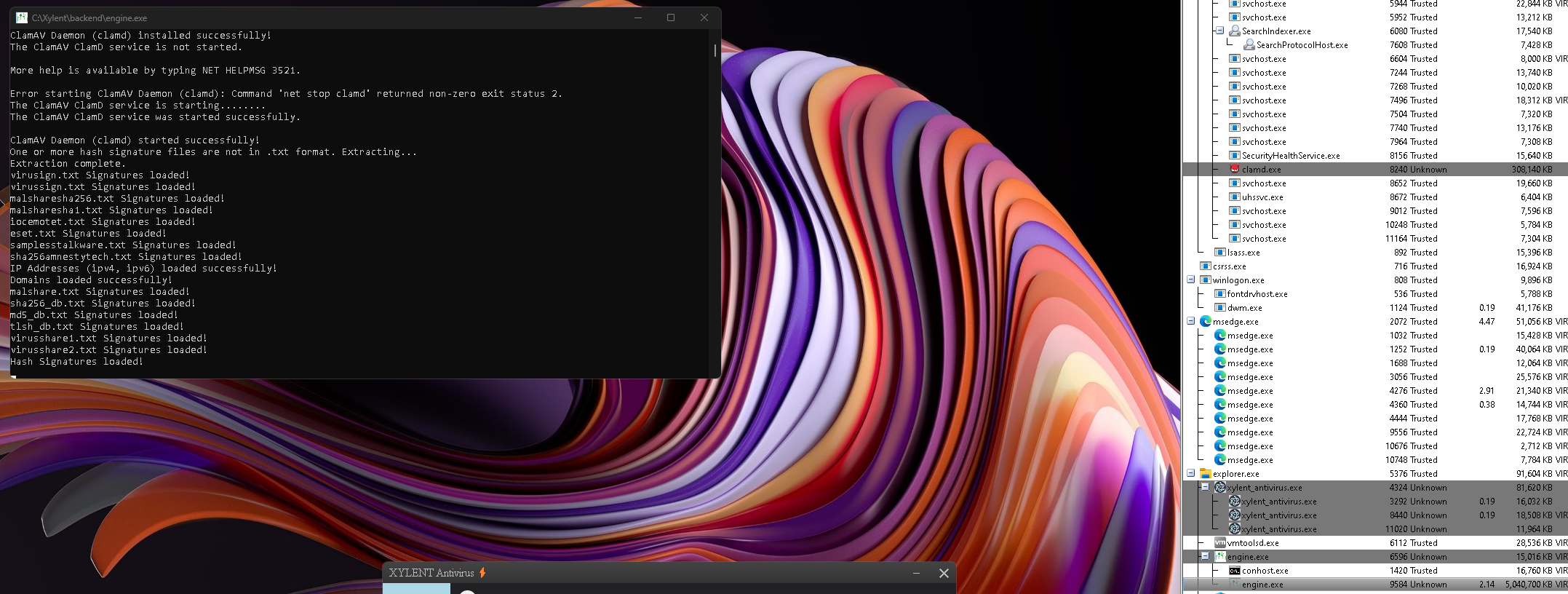Minimize the engine.exe console window
This screenshot has width=1568, height=594.
point(638,17)
